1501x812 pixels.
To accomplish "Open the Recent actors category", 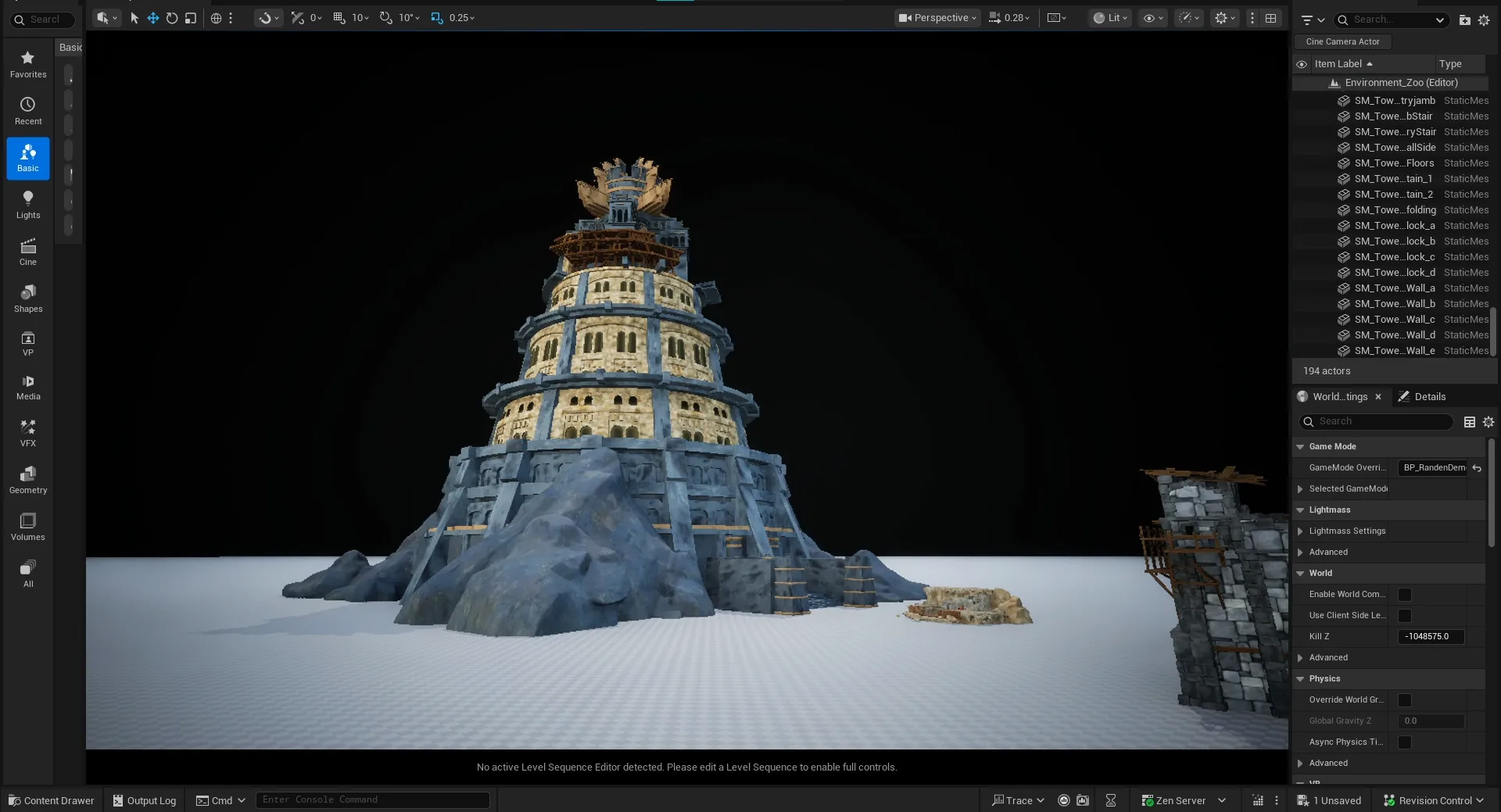I will tap(28, 112).
